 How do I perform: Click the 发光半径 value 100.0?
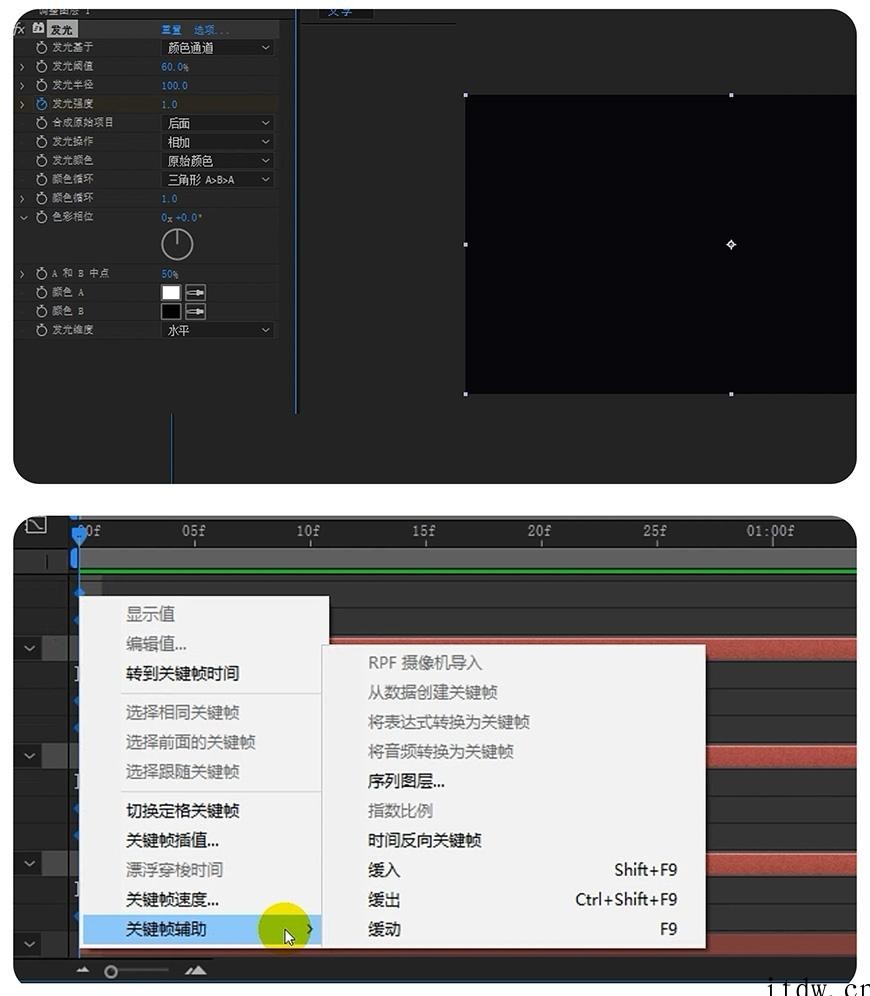tap(175, 86)
